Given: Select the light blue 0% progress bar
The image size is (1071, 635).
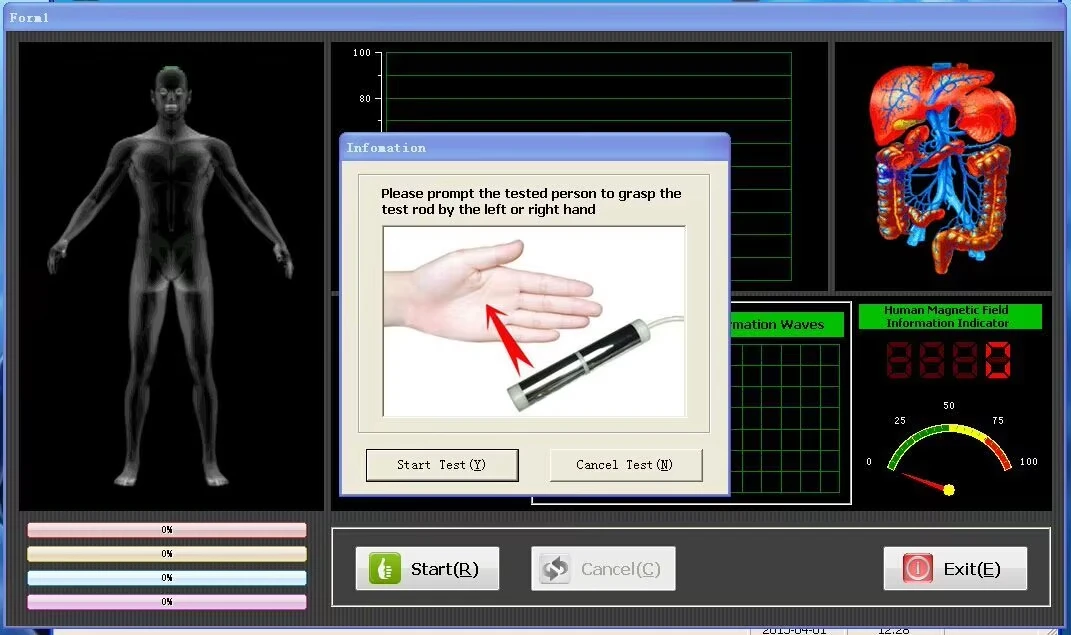Looking at the screenshot, I should click(x=167, y=578).
